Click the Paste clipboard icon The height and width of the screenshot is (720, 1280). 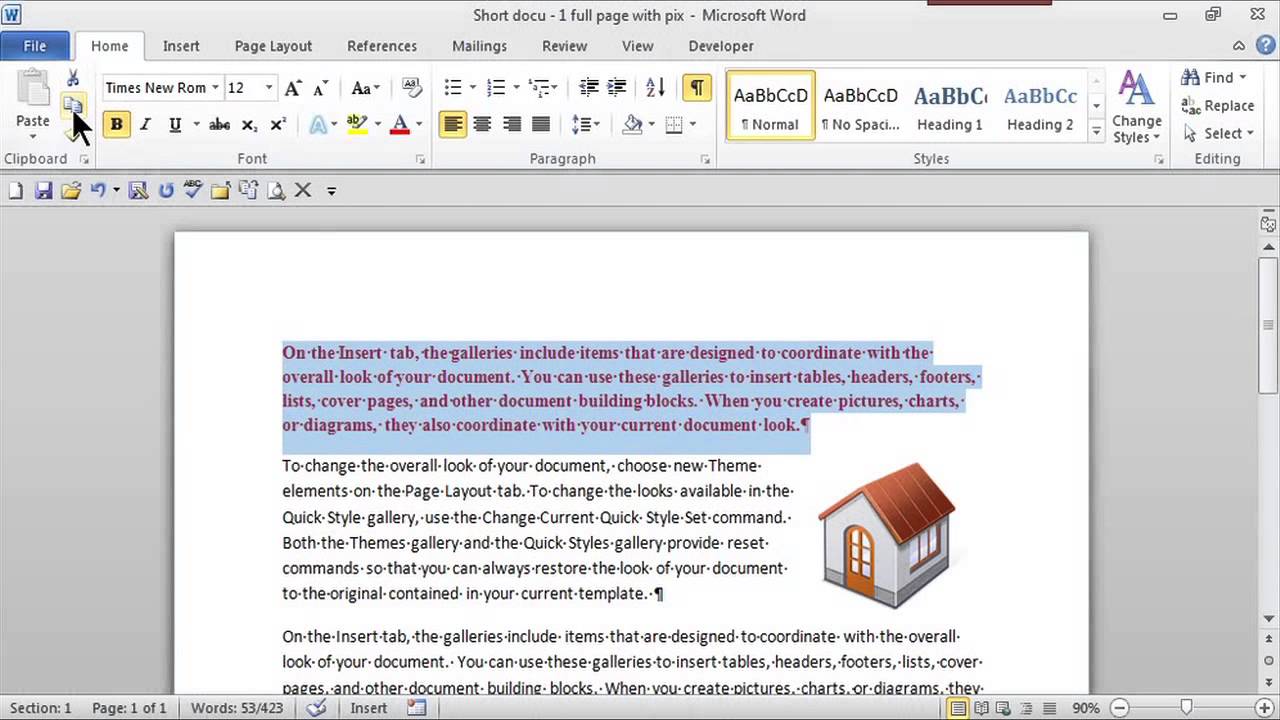[32, 88]
